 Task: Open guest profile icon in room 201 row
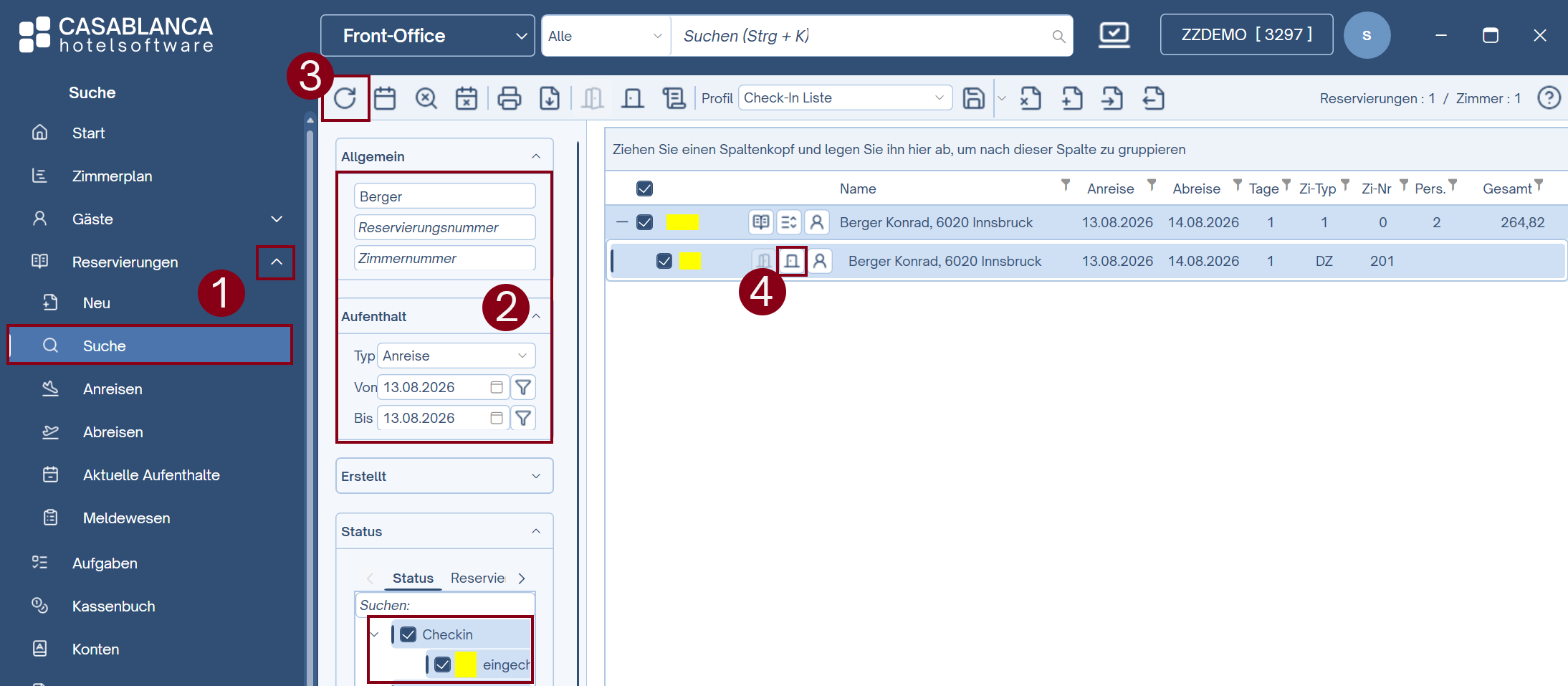click(820, 261)
